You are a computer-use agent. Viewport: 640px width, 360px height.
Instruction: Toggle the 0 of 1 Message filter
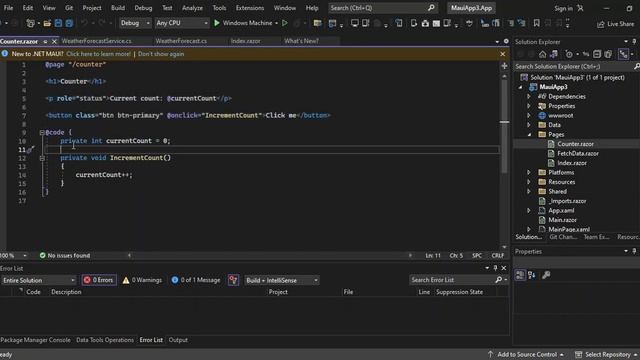coord(196,280)
